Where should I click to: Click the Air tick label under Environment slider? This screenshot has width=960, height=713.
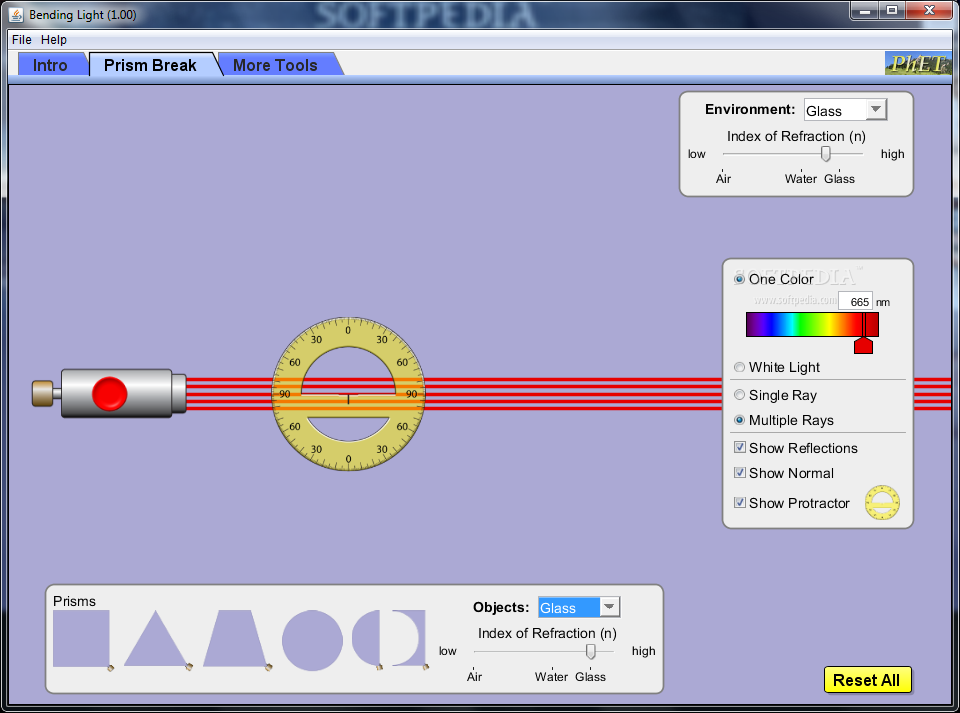coord(723,179)
